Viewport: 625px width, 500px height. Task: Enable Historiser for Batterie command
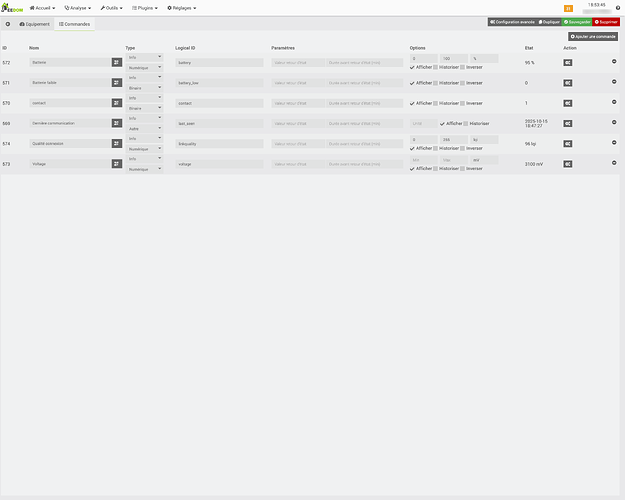point(435,67)
